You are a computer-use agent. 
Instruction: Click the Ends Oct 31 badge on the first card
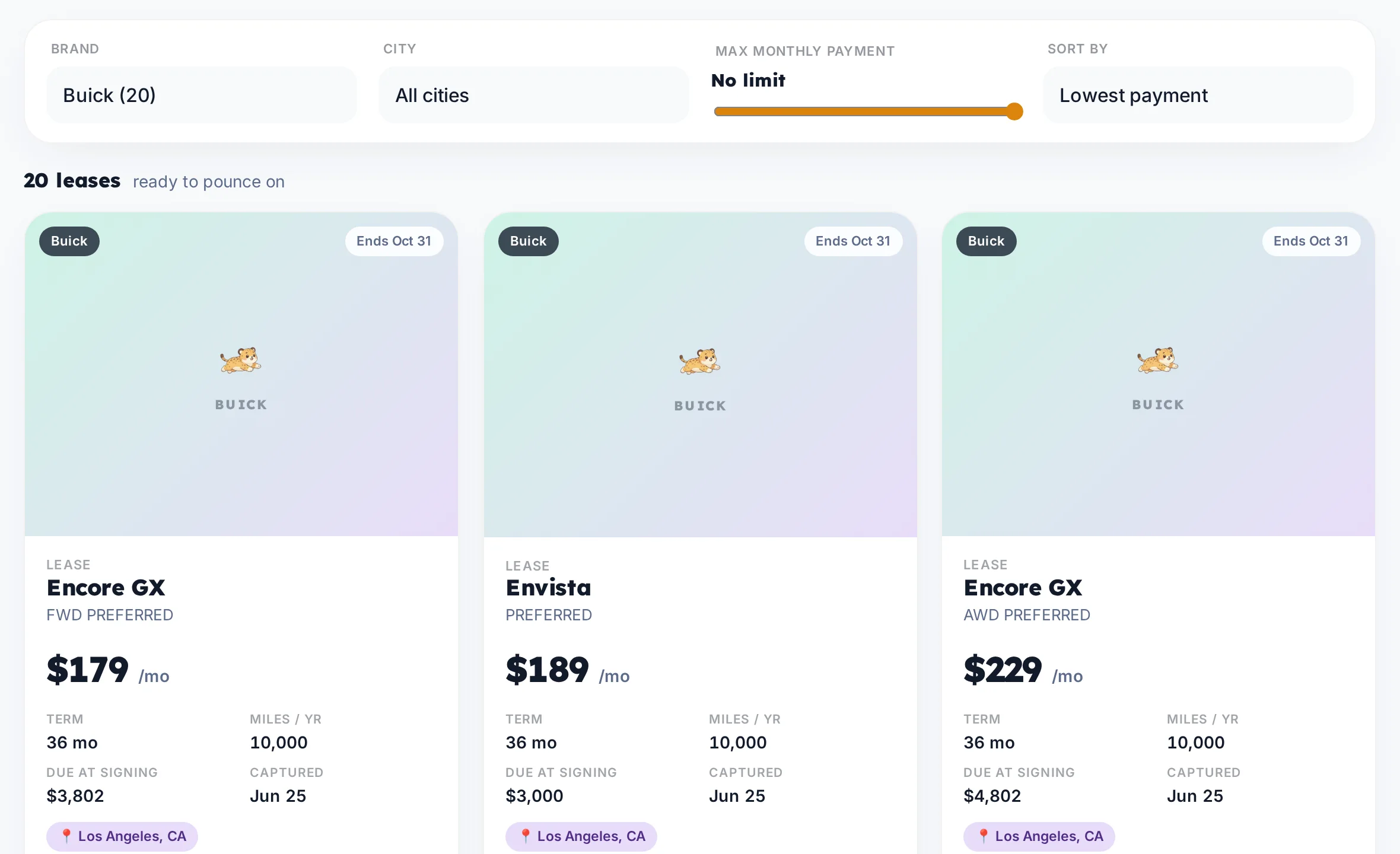click(394, 241)
